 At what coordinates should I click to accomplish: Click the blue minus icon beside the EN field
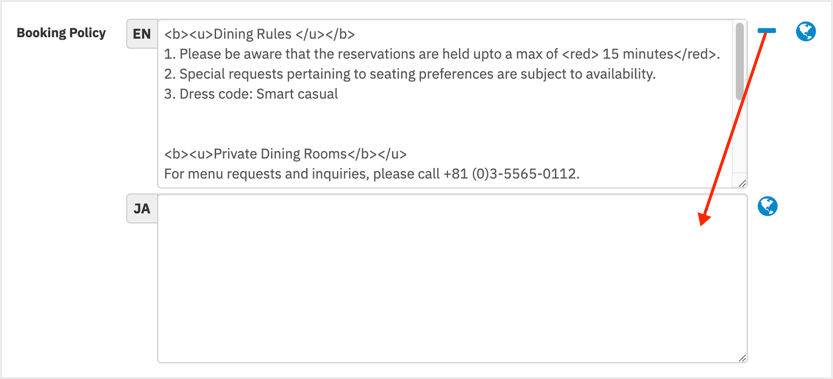coord(767,31)
